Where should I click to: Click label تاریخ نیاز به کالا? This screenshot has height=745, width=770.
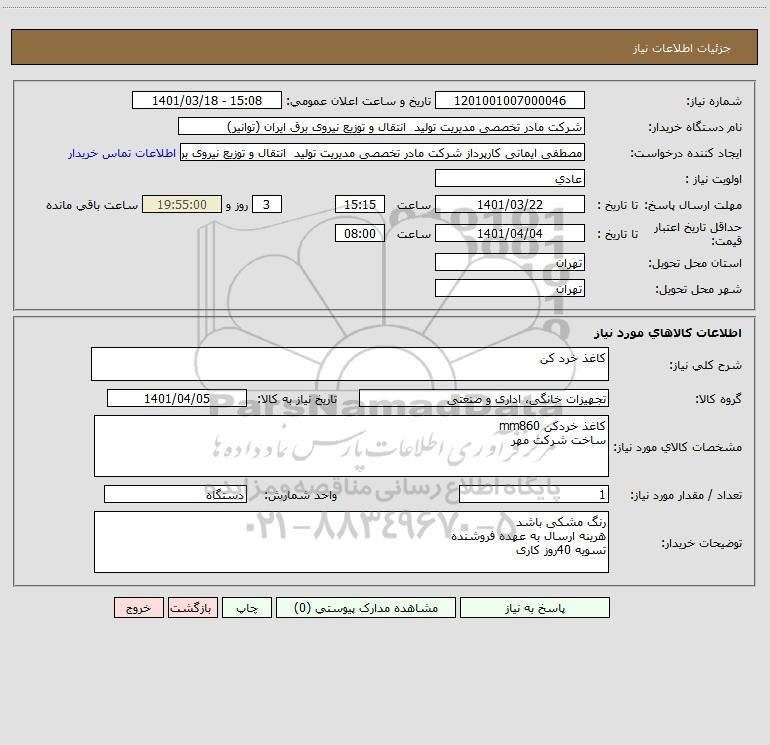pyautogui.click(x=298, y=399)
